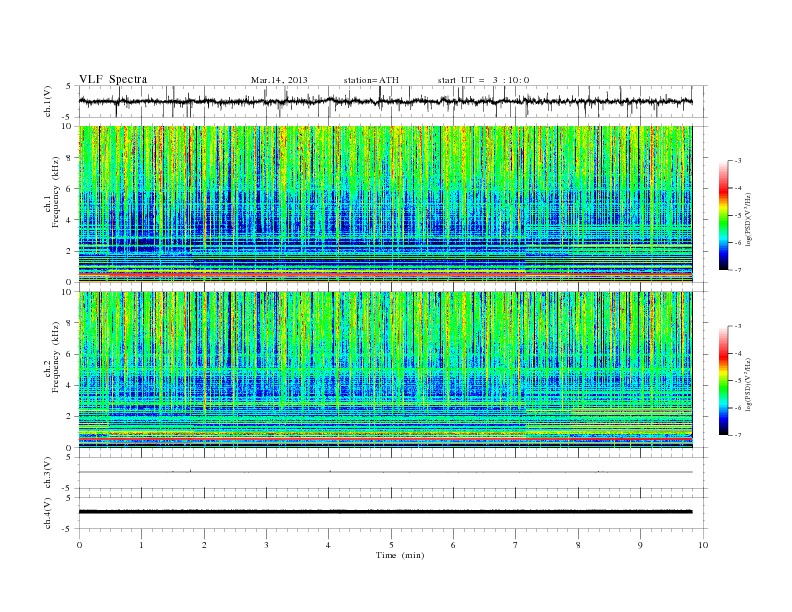The height and width of the screenshot is (612, 792).
Task: Click the time axis tick label "7"
Action: point(515,545)
